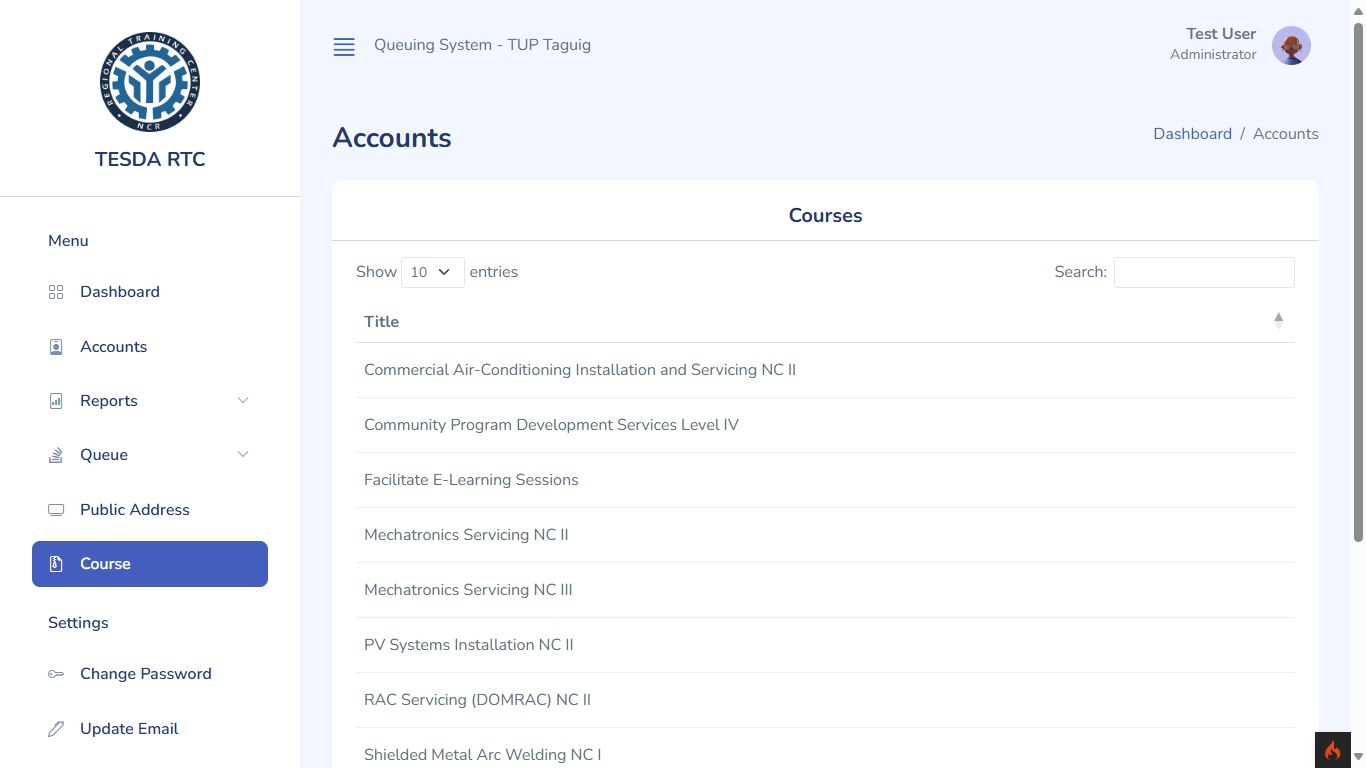
Task: Click the Change Password key icon
Action: pos(56,674)
